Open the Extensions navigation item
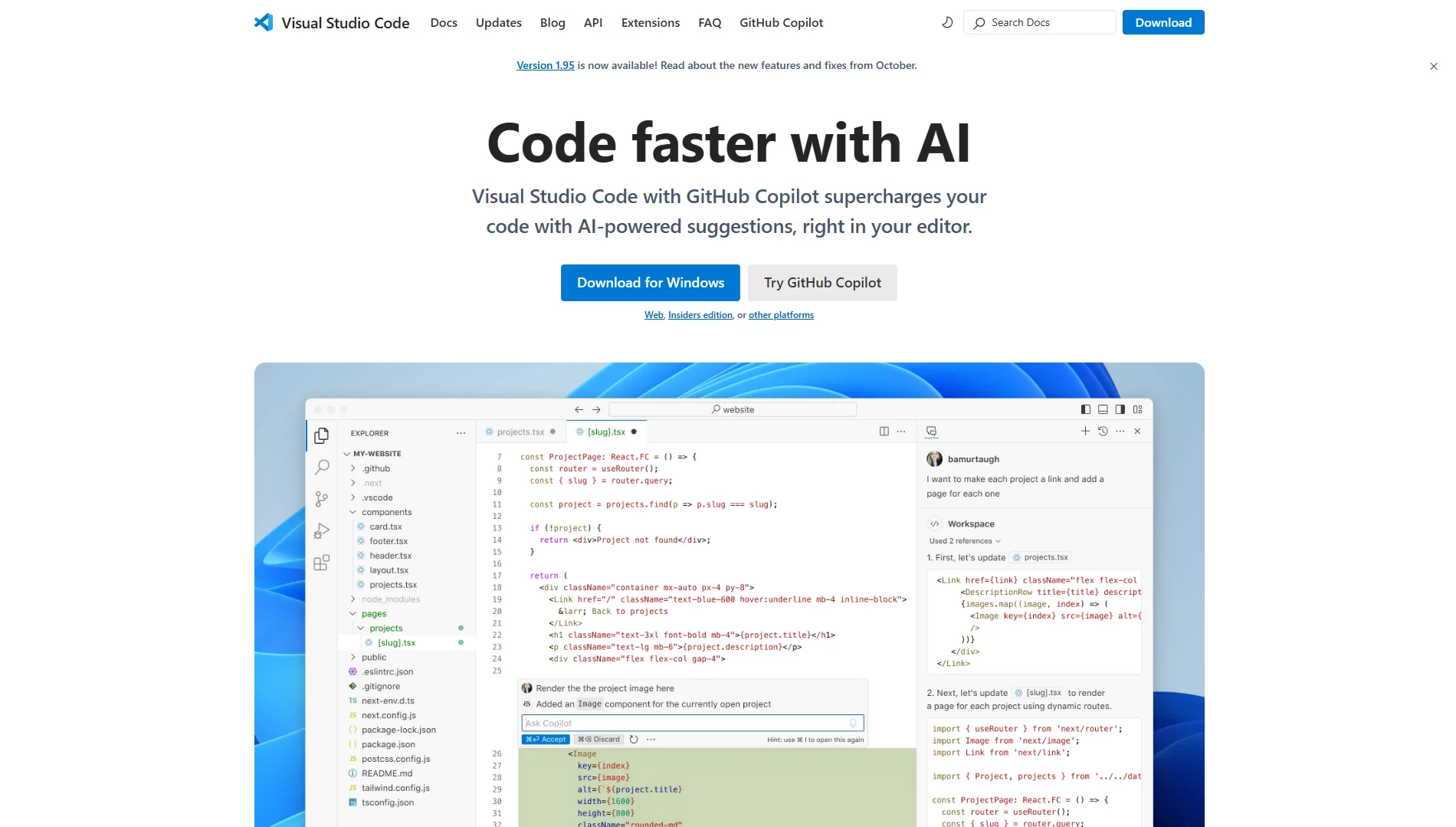Image resolution: width=1456 pixels, height=827 pixels. pyautogui.click(x=651, y=22)
